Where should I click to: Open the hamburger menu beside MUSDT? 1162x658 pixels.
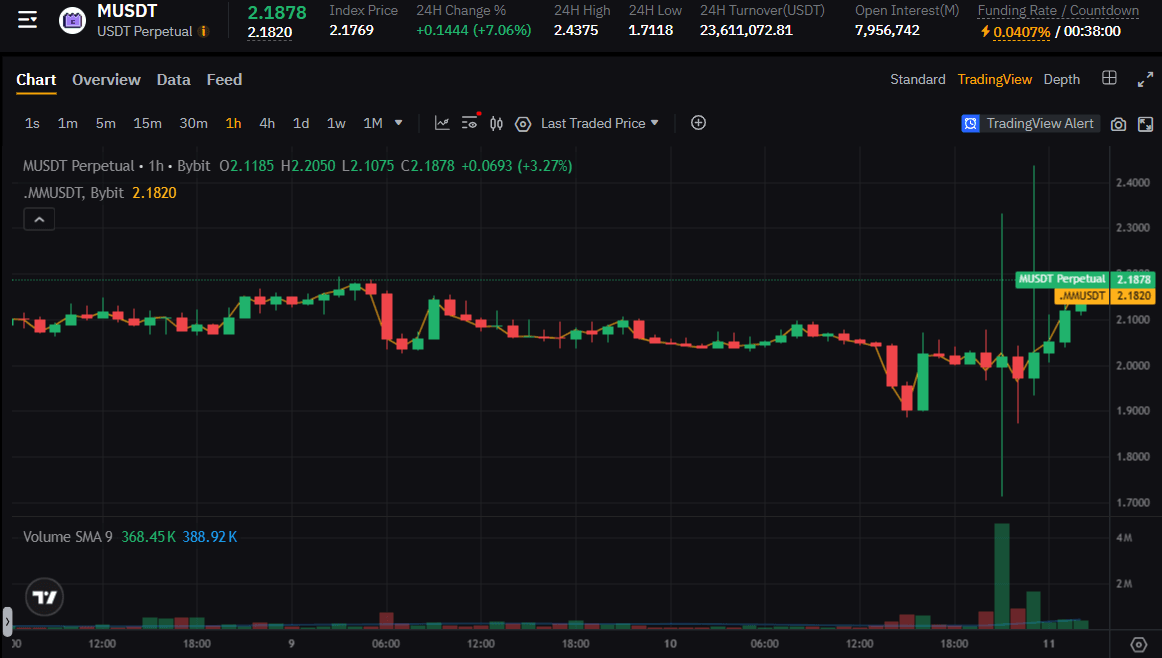click(28, 19)
